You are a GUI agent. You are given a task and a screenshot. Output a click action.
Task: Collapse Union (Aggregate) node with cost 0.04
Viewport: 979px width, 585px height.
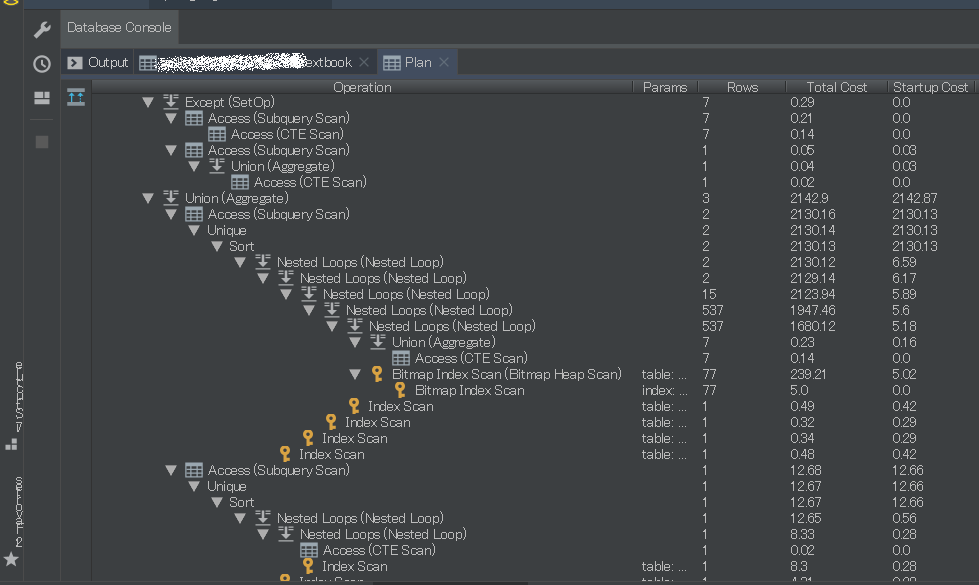click(194, 167)
